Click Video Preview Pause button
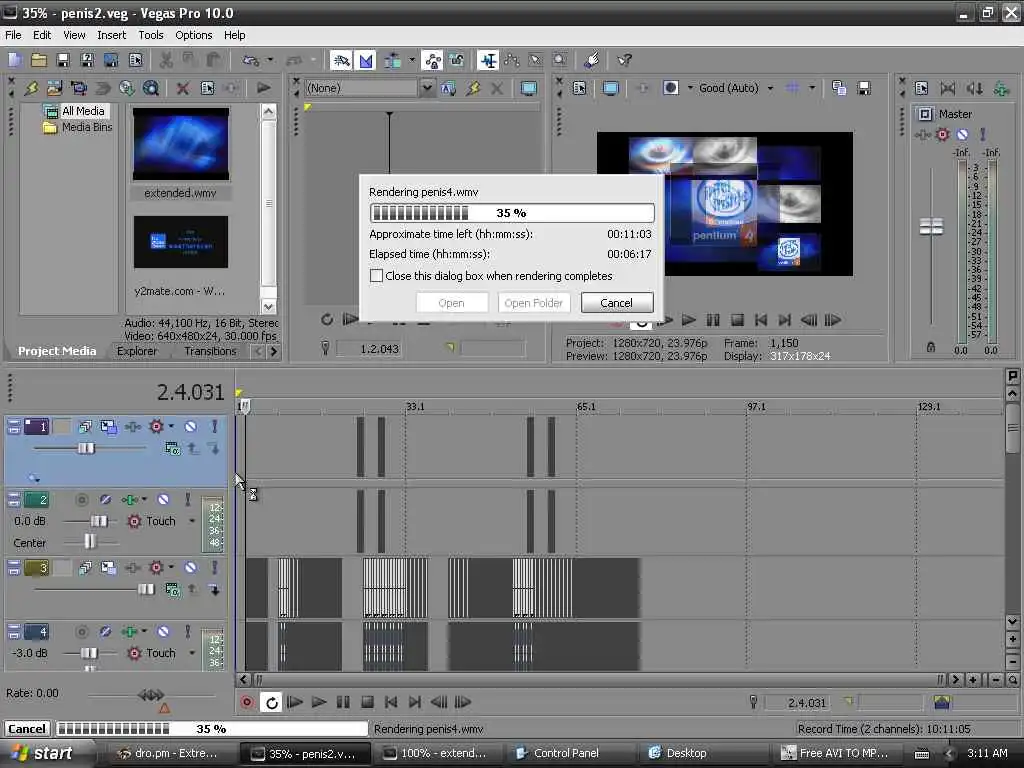This screenshot has height=768, width=1024. coord(712,320)
